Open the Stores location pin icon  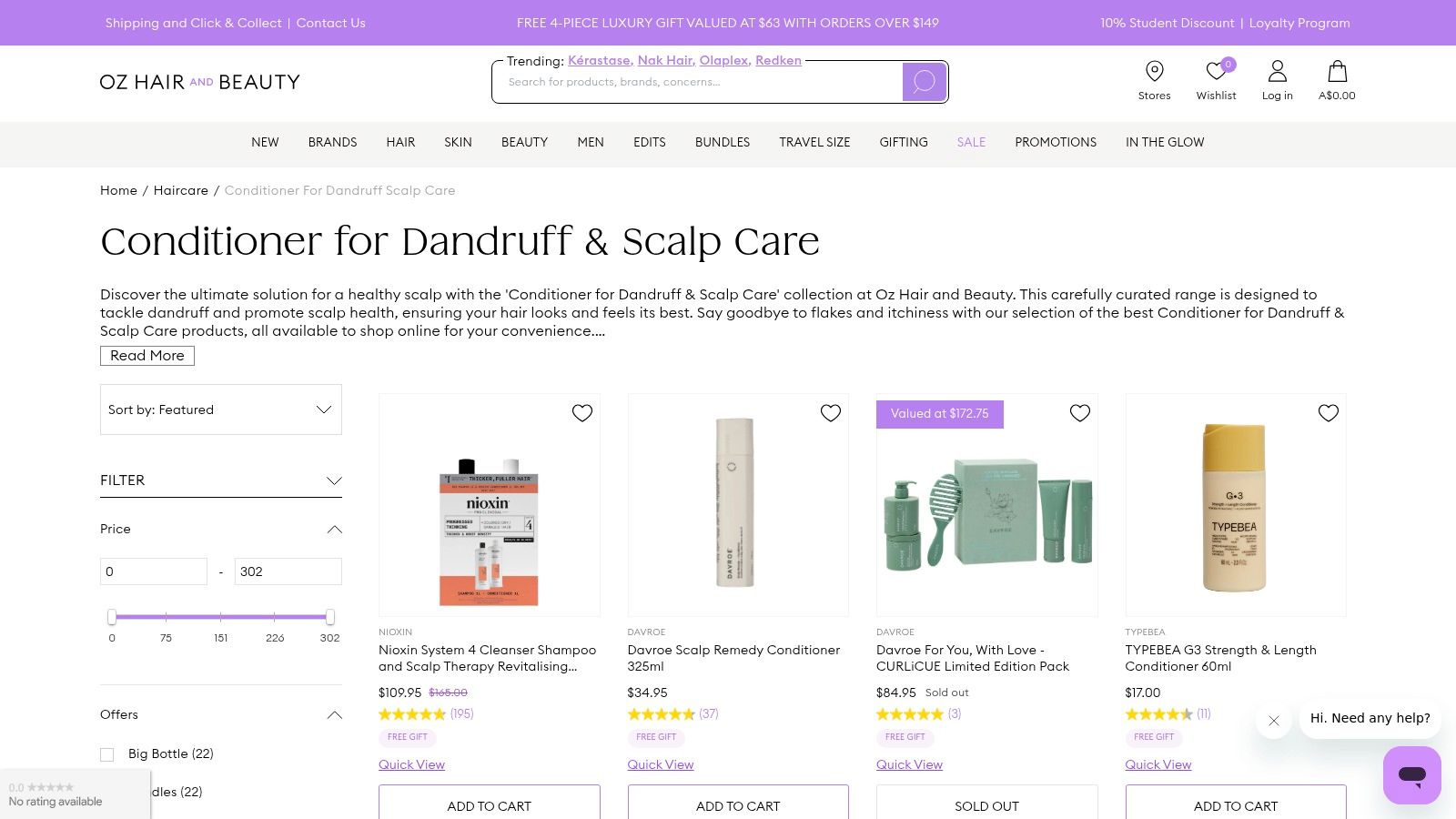1154,71
